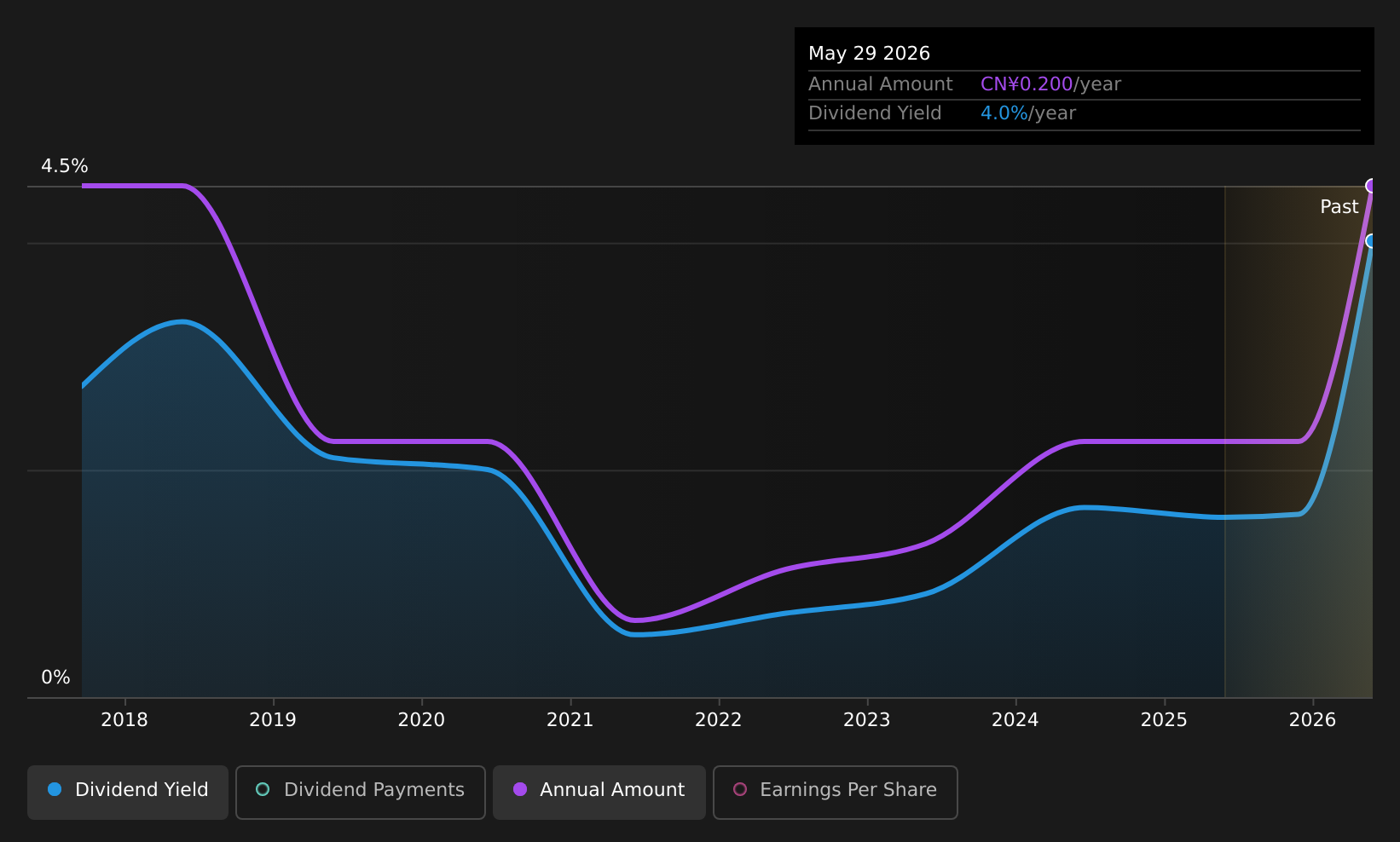Click the 'Dividend Yield' tooltip row label

[875, 113]
